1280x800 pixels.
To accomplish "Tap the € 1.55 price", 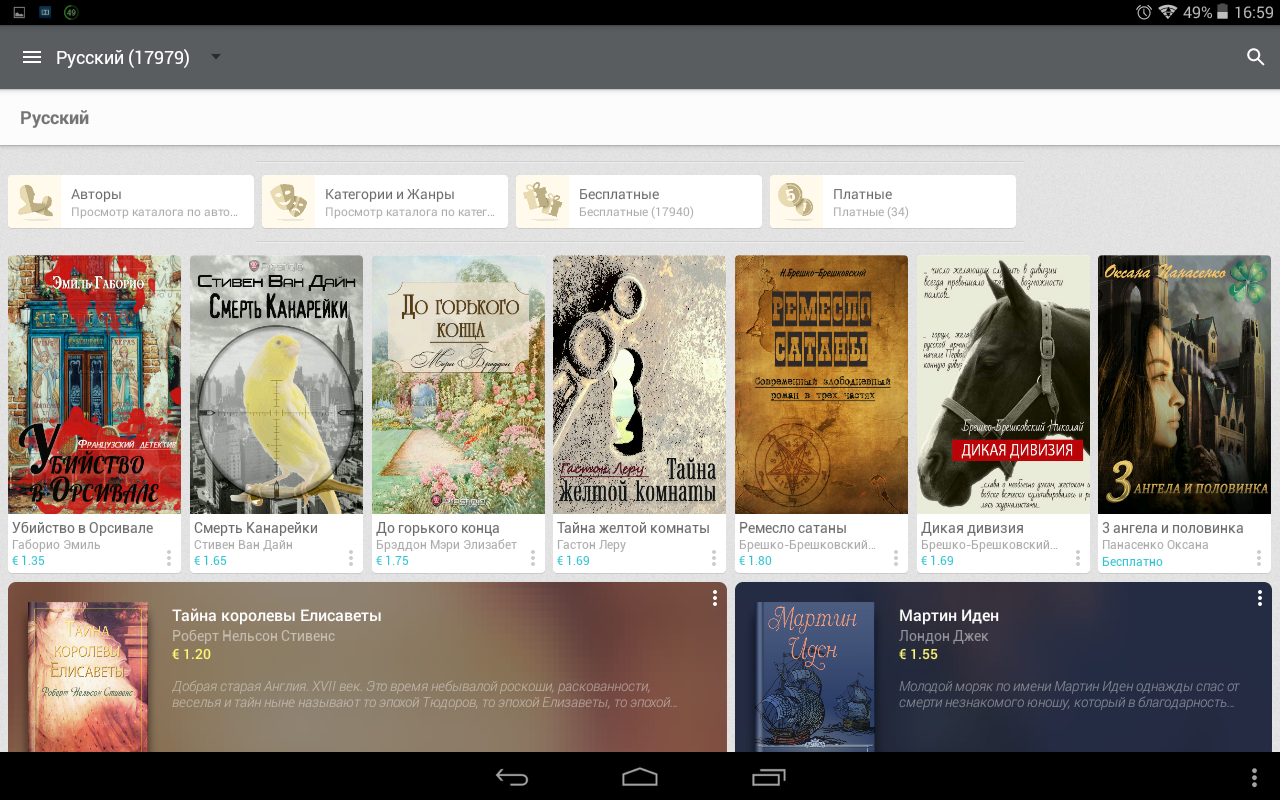I will tap(918, 655).
